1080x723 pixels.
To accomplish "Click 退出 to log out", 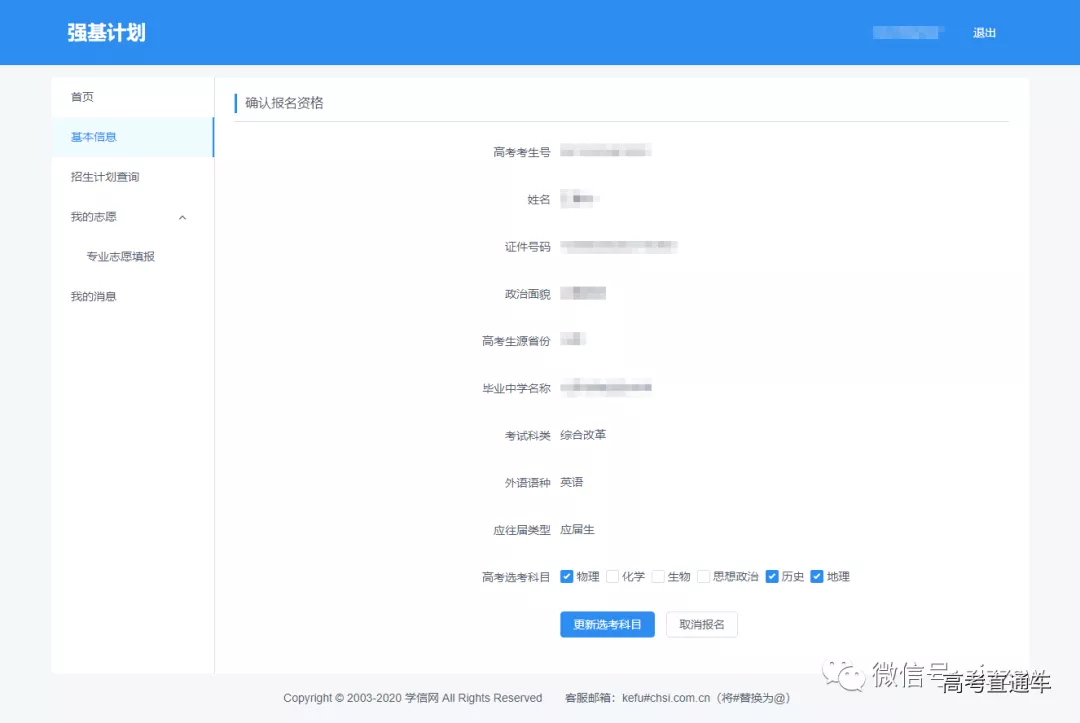I will [x=984, y=33].
